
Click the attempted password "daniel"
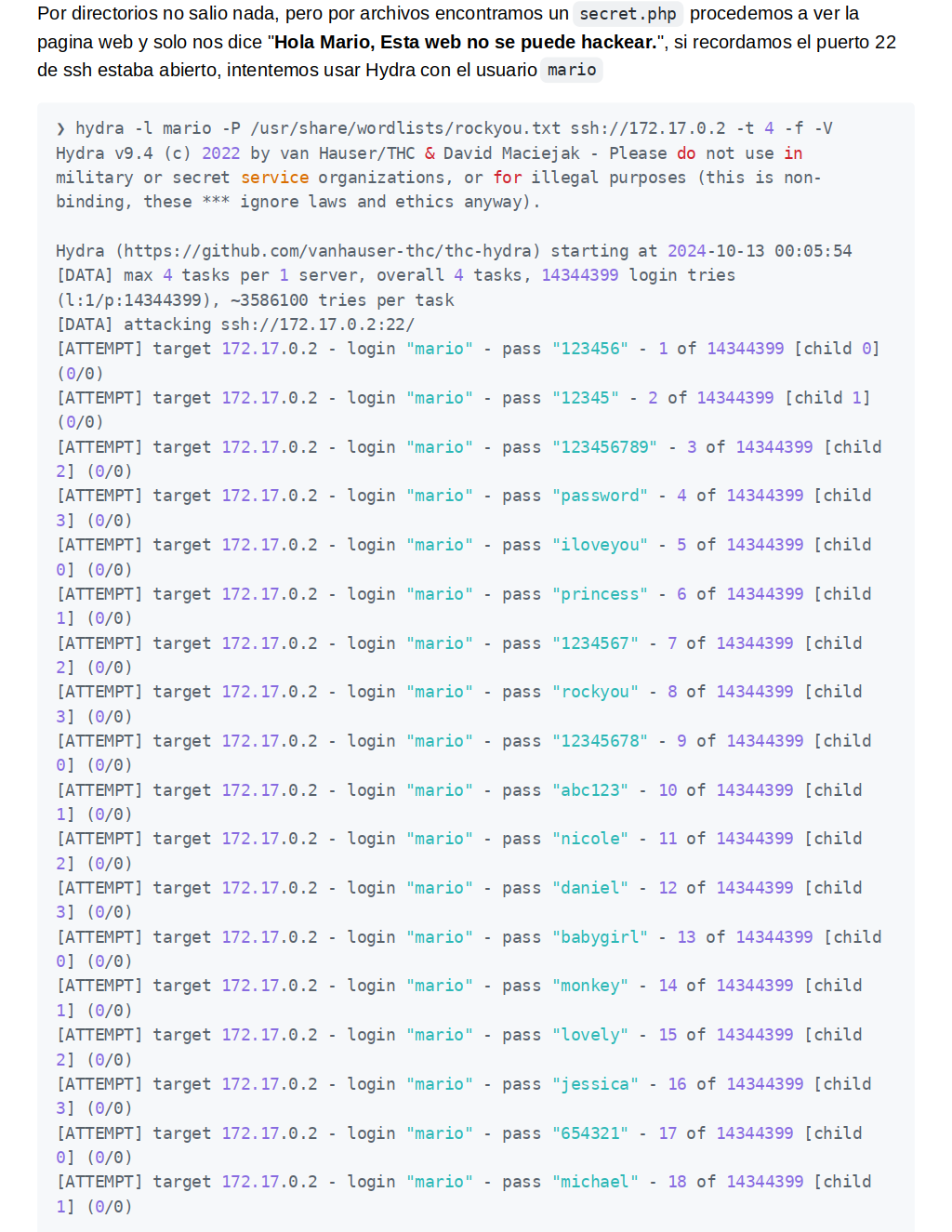point(590,888)
